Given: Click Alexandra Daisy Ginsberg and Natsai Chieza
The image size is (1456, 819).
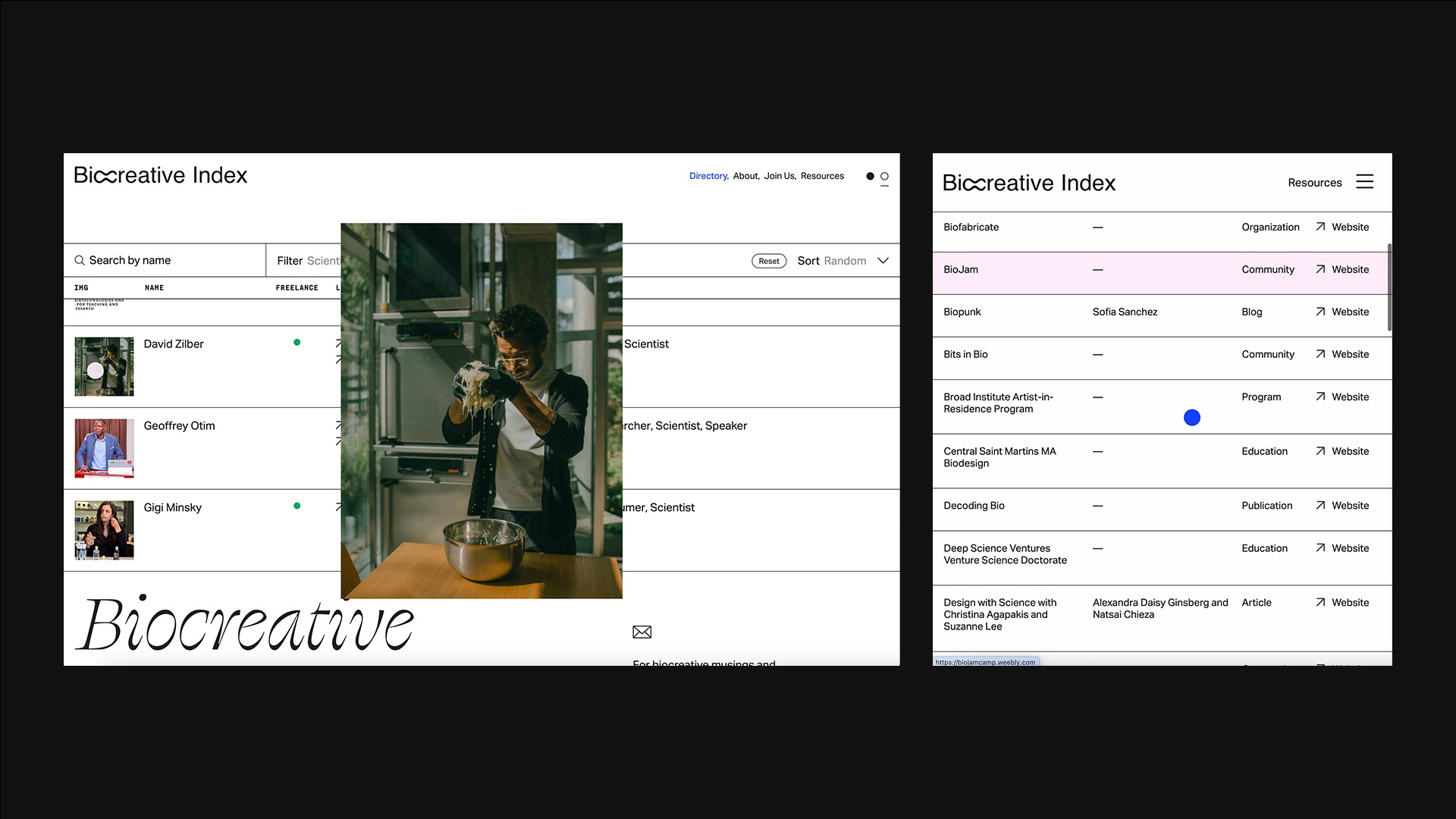Looking at the screenshot, I should pos(1160,608).
